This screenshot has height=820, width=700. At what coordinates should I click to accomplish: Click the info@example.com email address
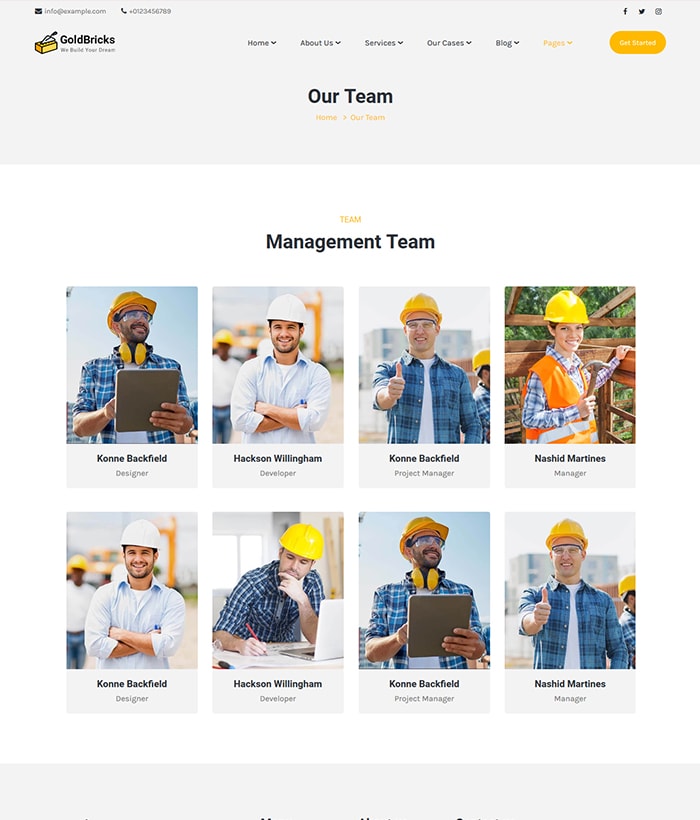(x=75, y=12)
